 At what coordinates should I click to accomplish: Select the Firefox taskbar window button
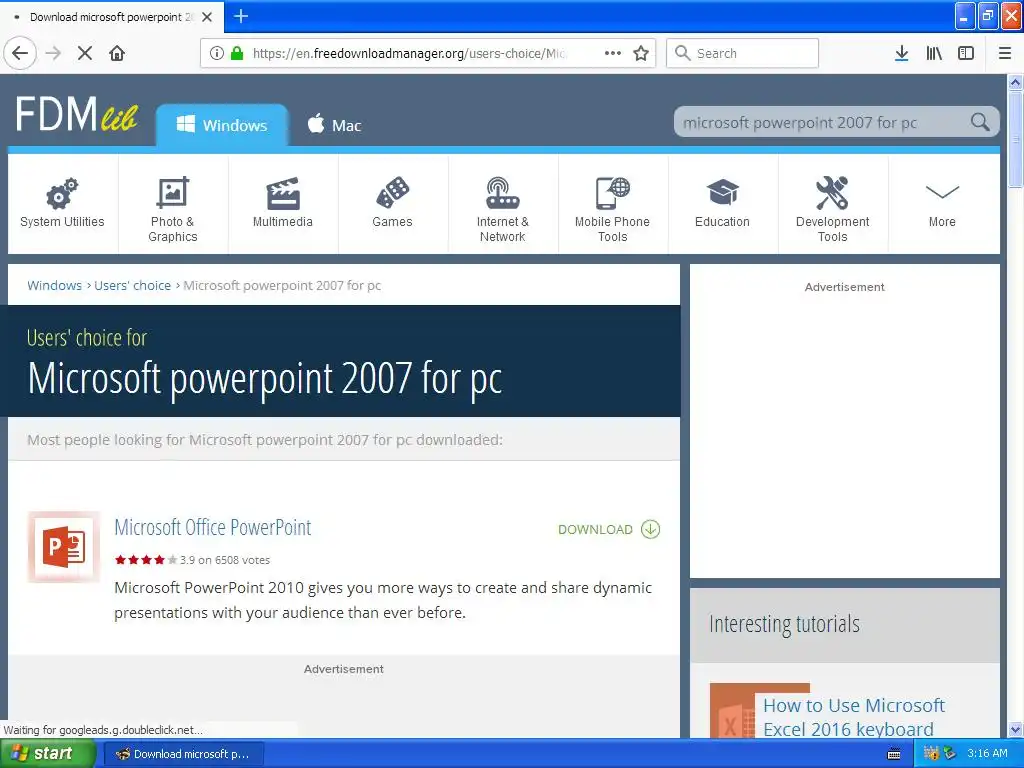[x=184, y=754]
